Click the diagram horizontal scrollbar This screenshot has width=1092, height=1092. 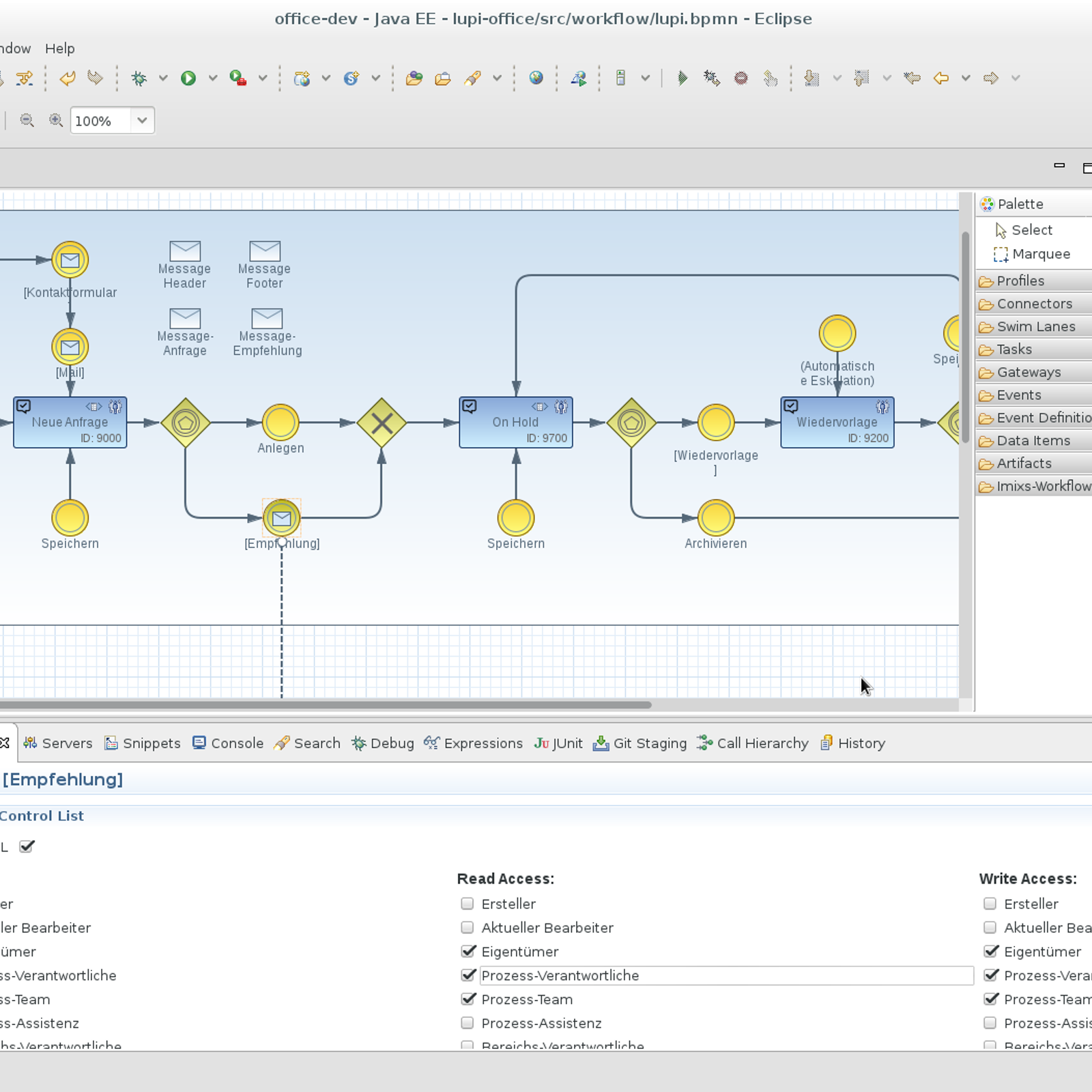tap(326, 705)
